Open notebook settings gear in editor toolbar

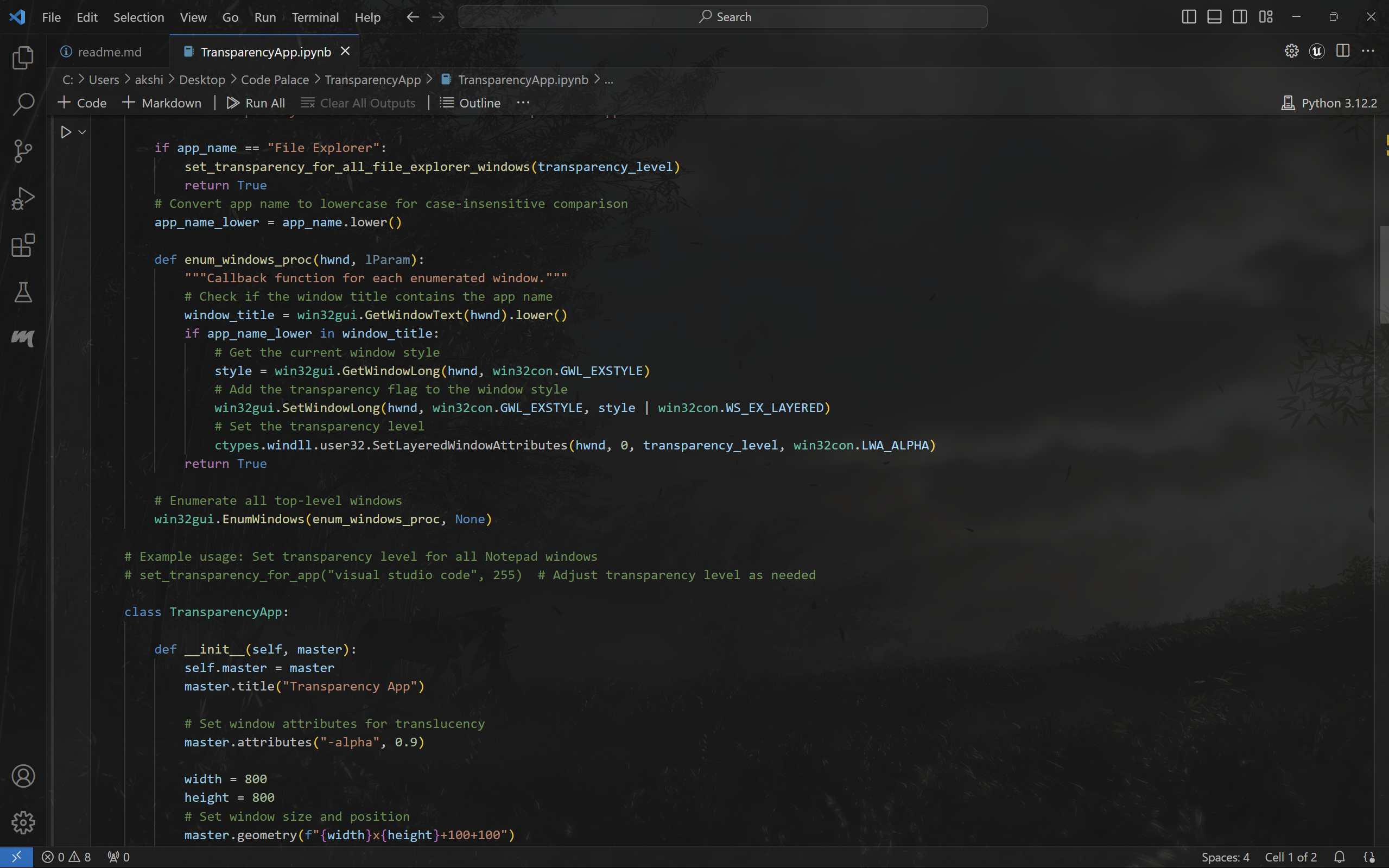point(1291,51)
